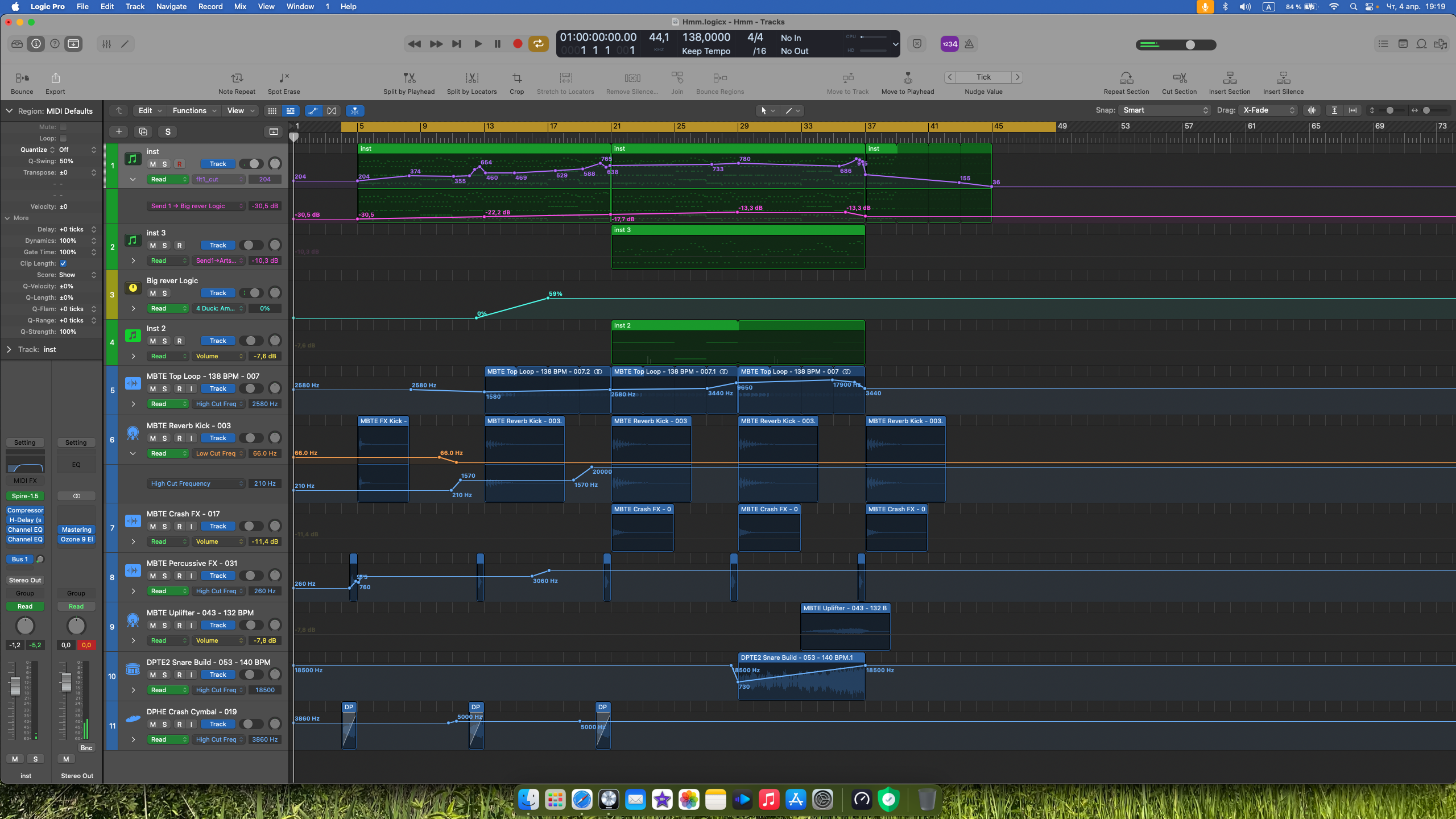Mute the Inst 2 track
This screenshot has height=819, width=1456.
(152, 341)
